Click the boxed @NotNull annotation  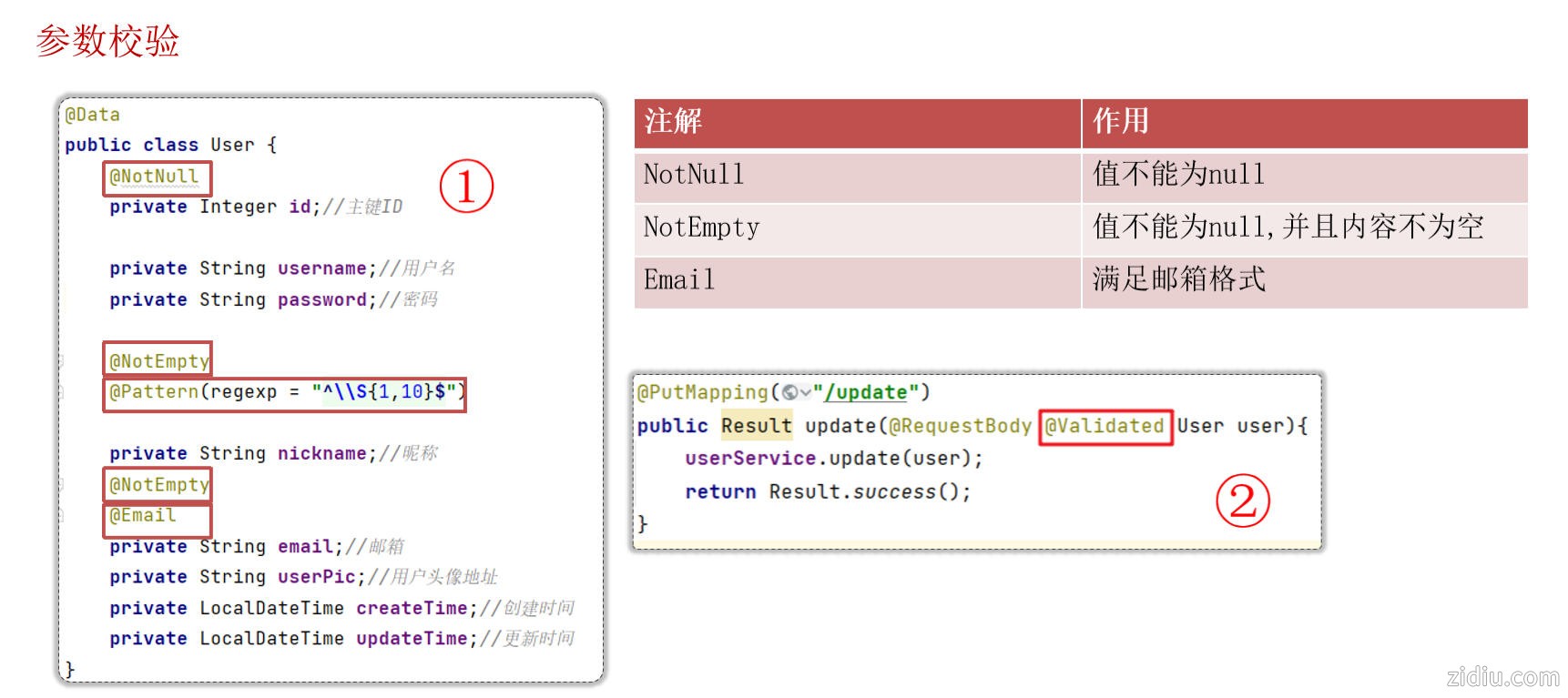[156, 177]
